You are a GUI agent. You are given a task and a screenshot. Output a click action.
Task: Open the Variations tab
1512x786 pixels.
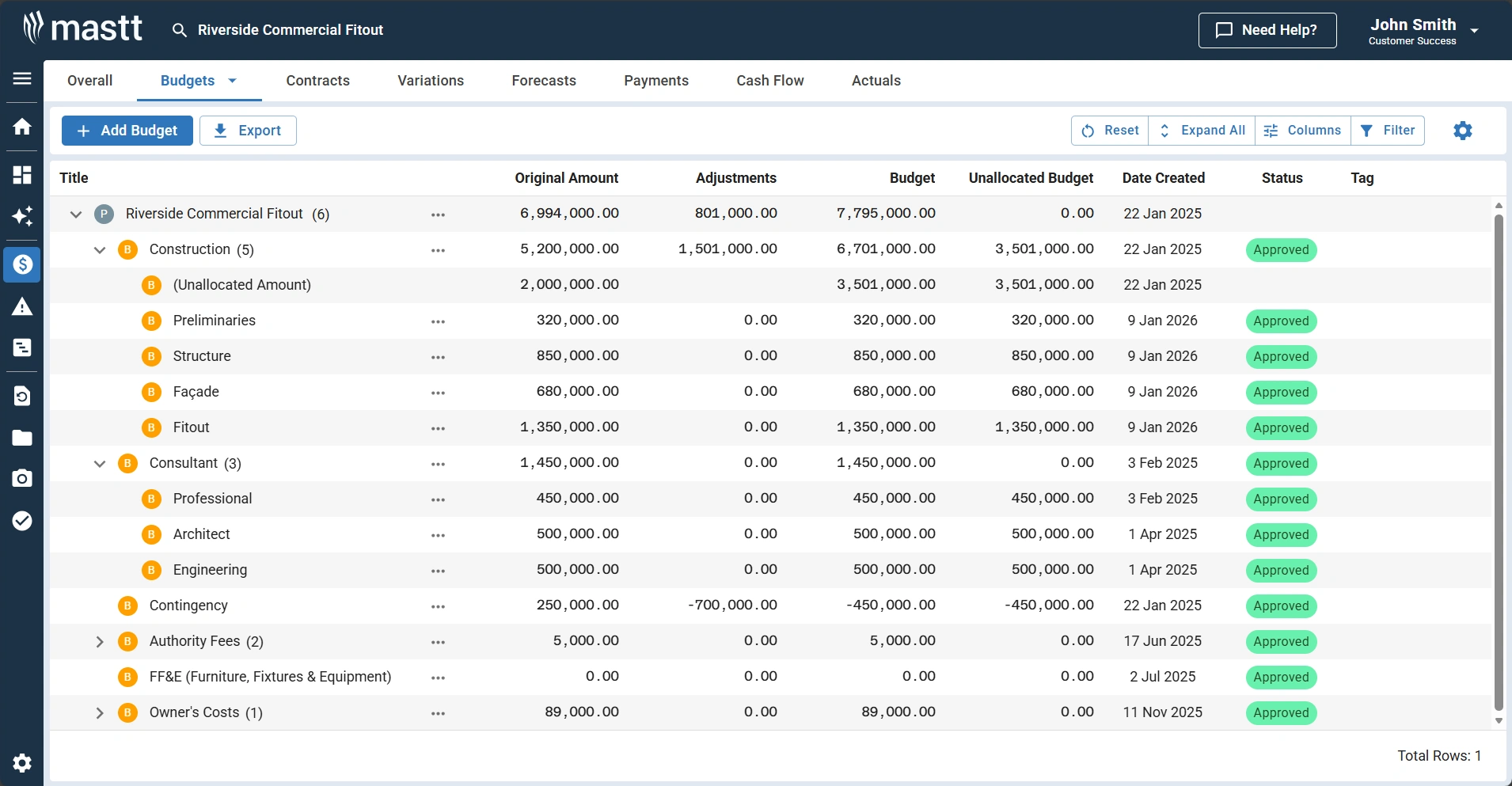tap(430, 80)
